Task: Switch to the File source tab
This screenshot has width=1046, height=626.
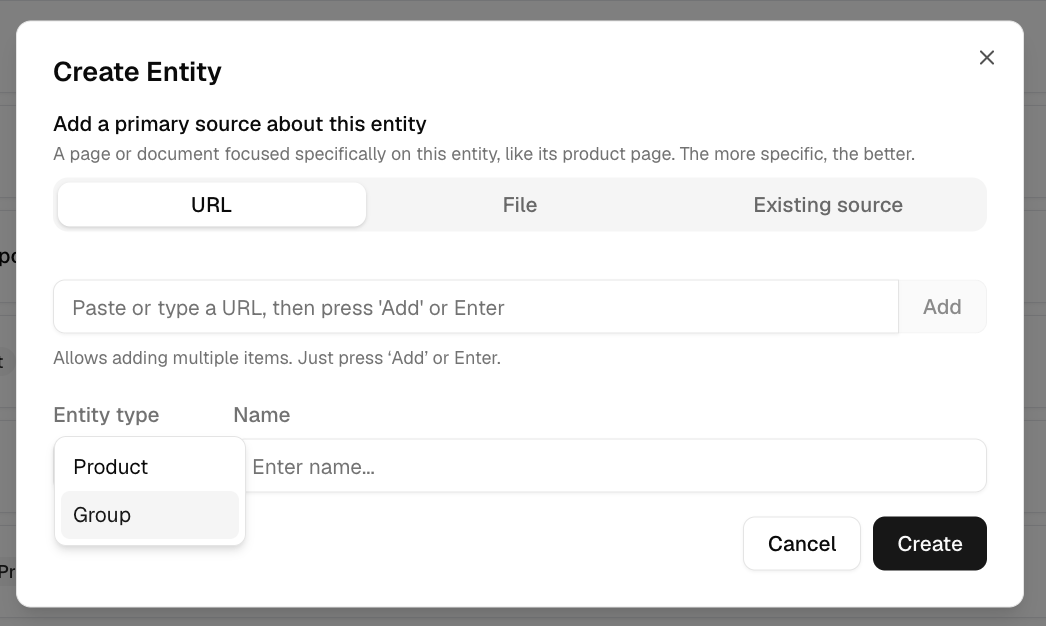Action: [x=520, y=205]
